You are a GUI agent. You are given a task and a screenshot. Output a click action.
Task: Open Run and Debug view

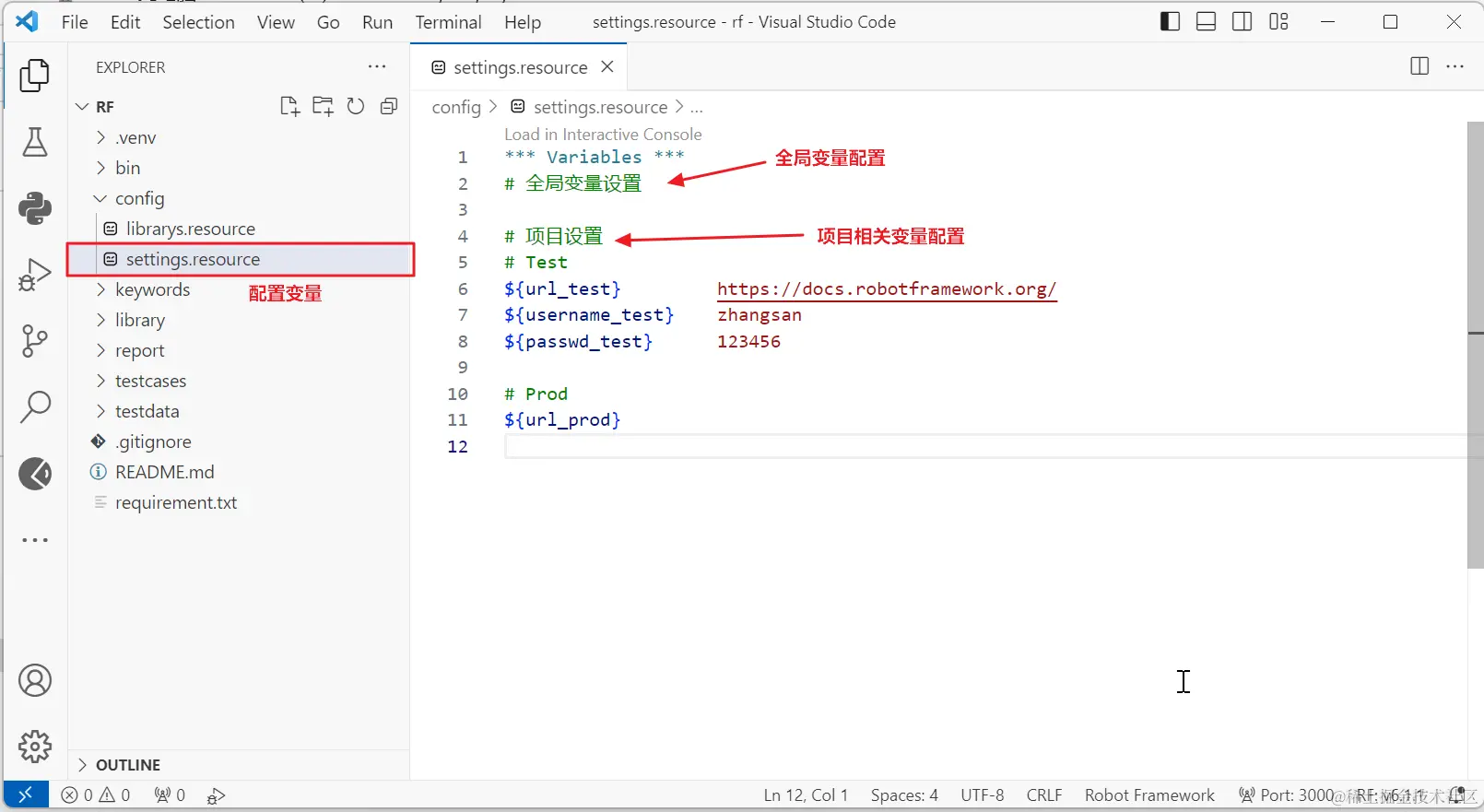click(x=35, y=275)
